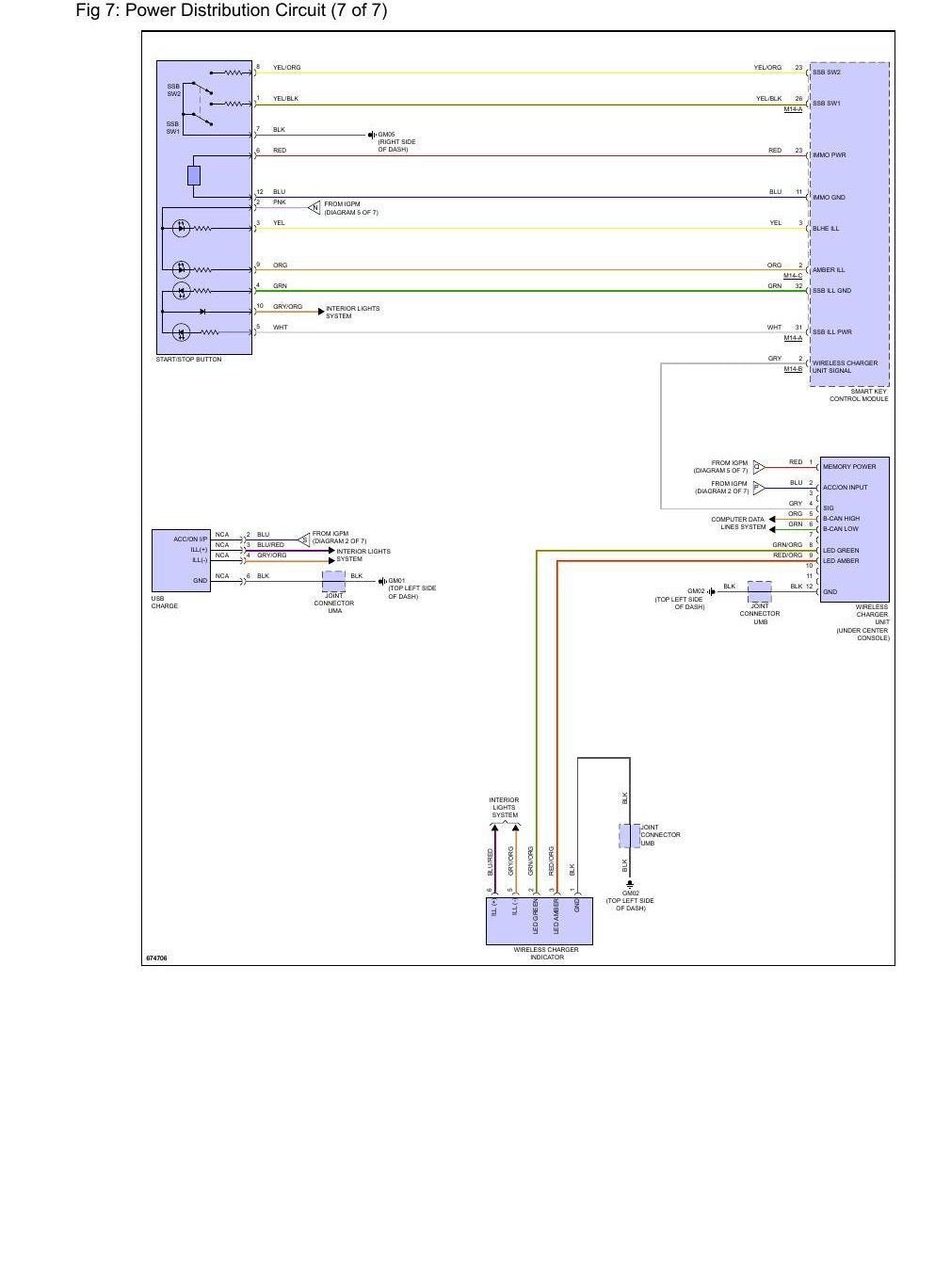Click the M14-B connector label
This screenshot has height=1288, width=951.
pyautogui.click(x=793, y=369)
